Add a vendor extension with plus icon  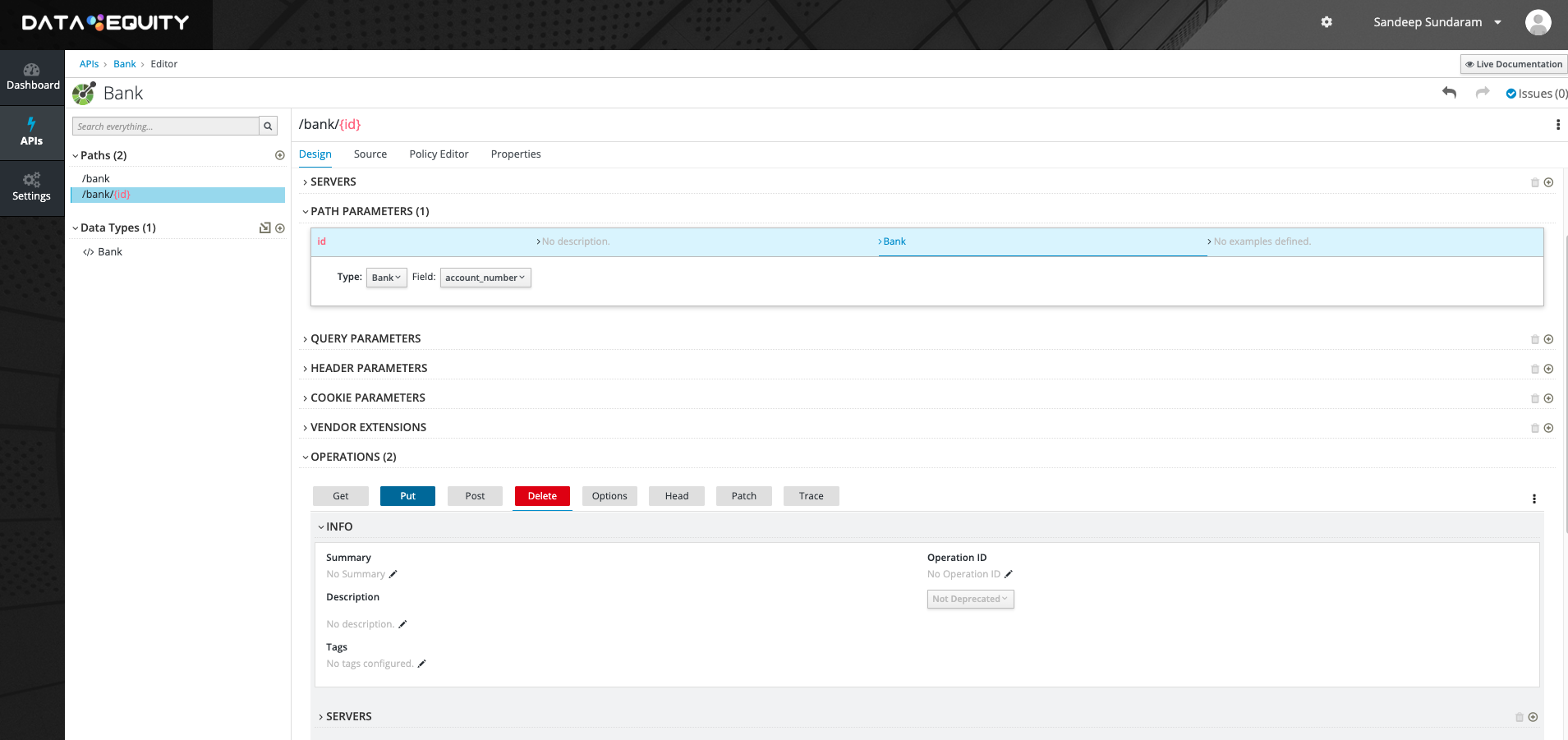[x=1548, y=428]
